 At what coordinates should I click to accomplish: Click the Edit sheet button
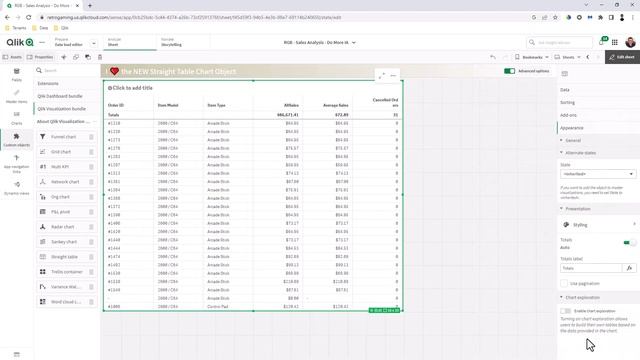(x=622, y=57)
